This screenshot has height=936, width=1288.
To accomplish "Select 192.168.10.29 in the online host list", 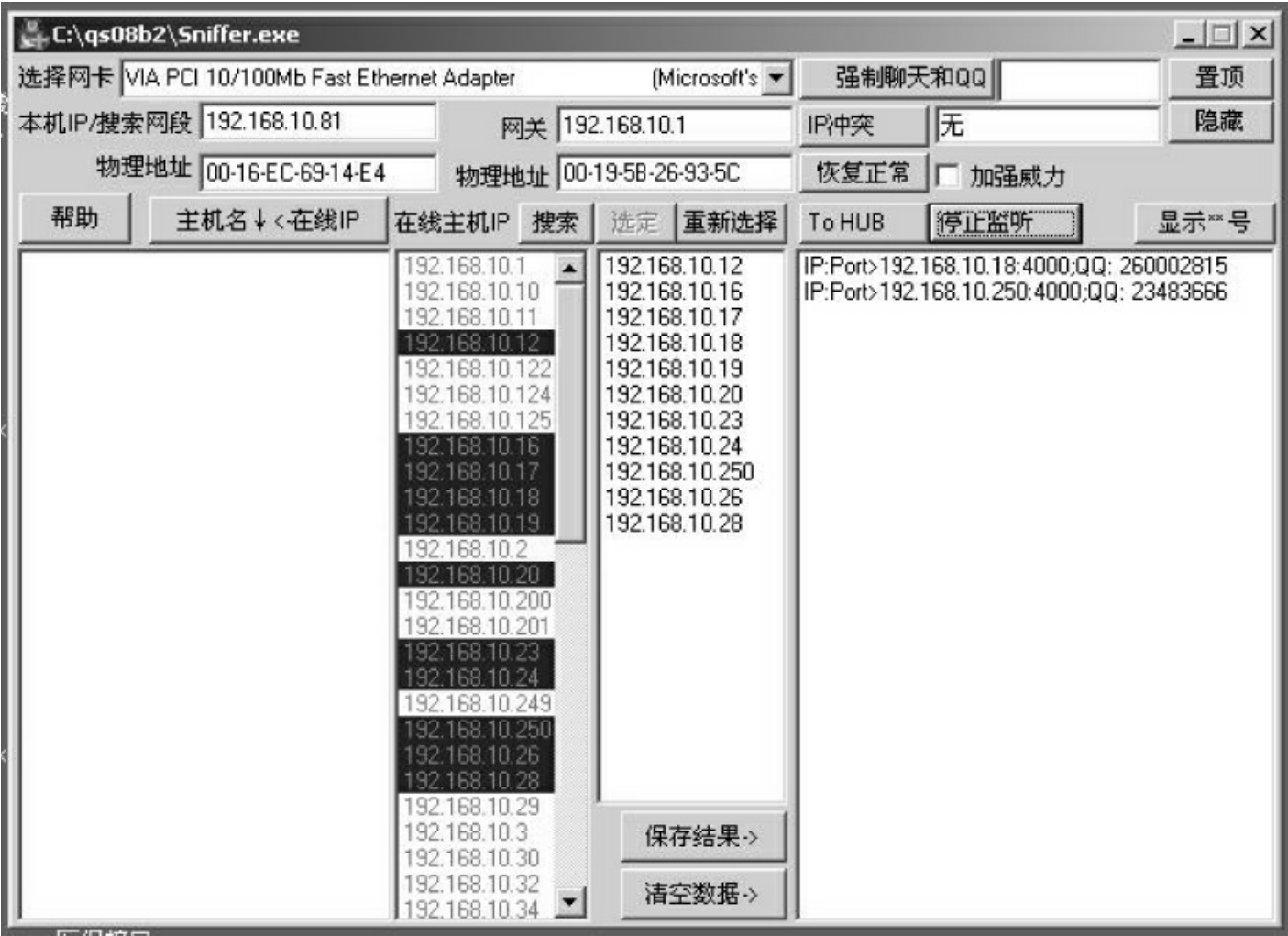I will [477, 807].
